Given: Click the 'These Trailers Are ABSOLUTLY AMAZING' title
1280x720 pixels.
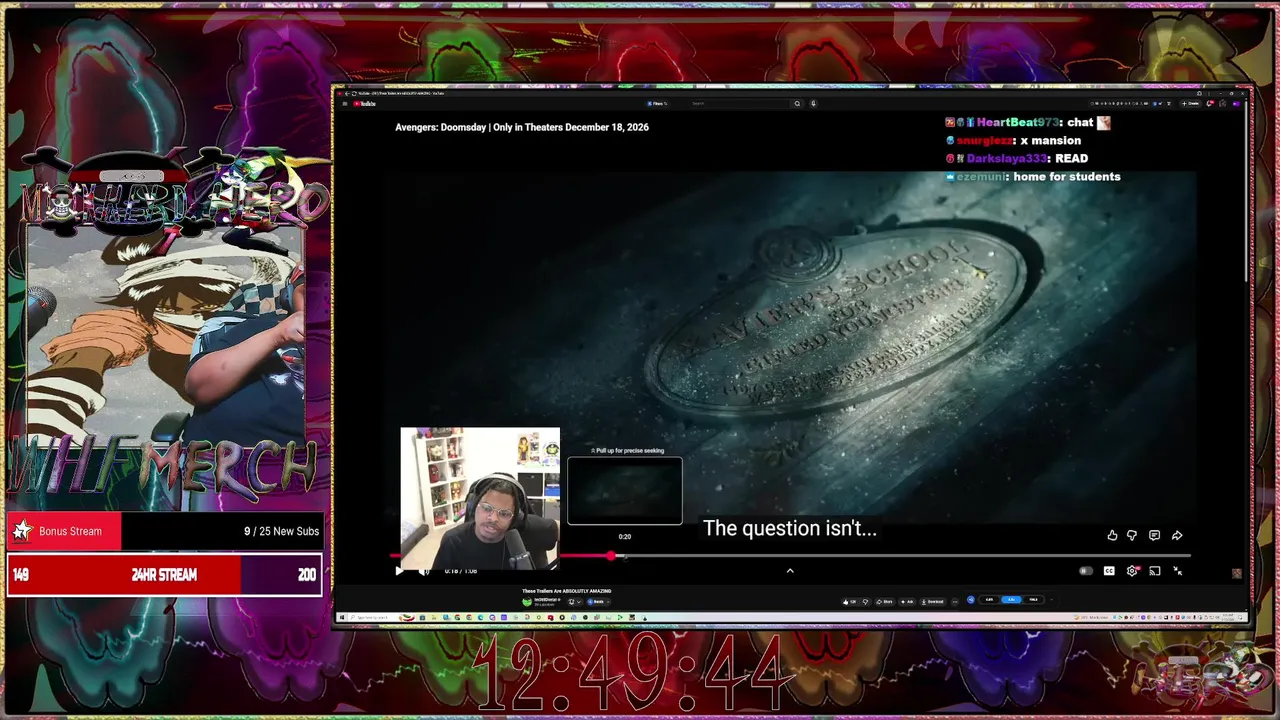Looking at the screenshot, I should (x=566, y=591).
